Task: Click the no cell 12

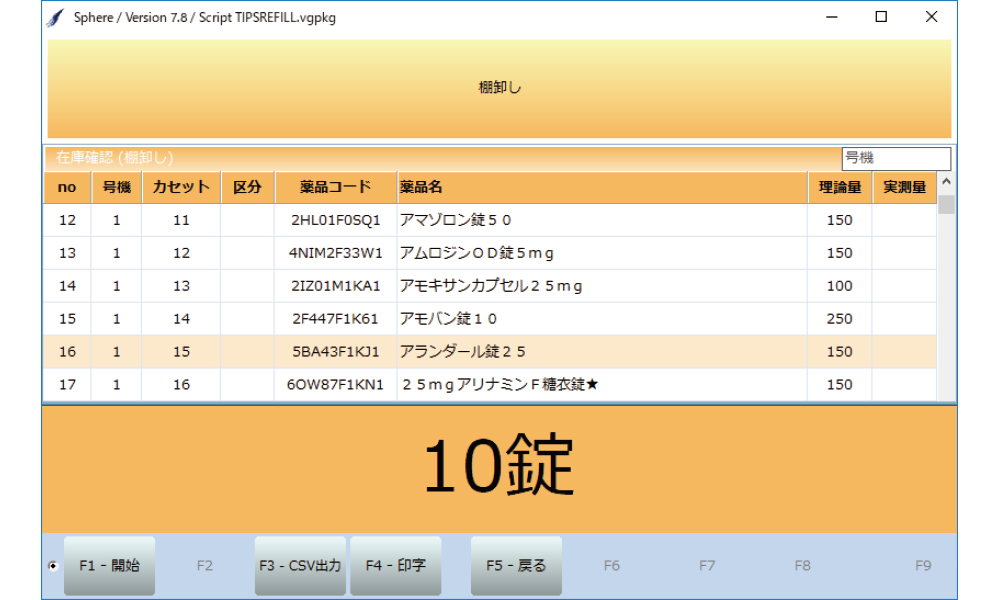Action: [x=67, y=221]
